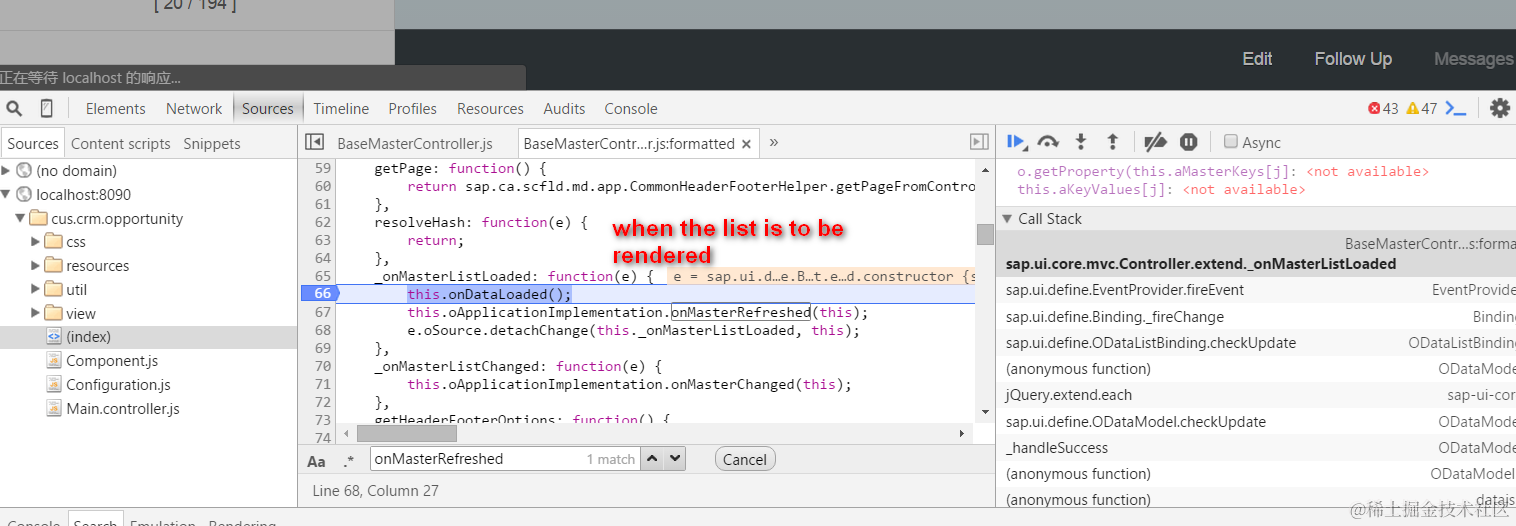The width and height of the screenshot is (1516, 526).
Task: Click the Edit button in the page header
Action: (1257, 59)
